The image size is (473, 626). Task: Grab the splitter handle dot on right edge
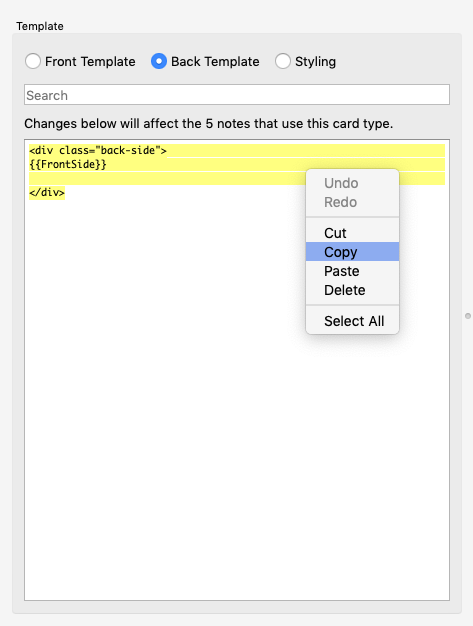[468, 316]
